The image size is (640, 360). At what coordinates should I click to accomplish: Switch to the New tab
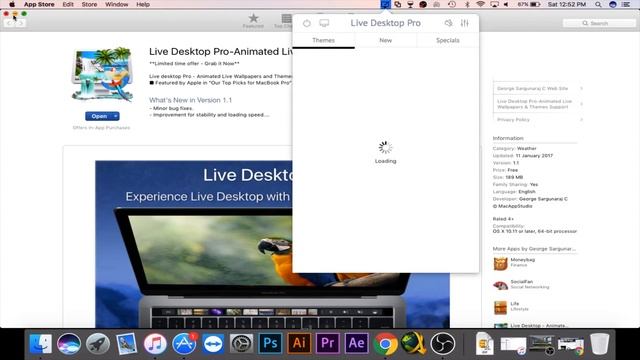385,40
